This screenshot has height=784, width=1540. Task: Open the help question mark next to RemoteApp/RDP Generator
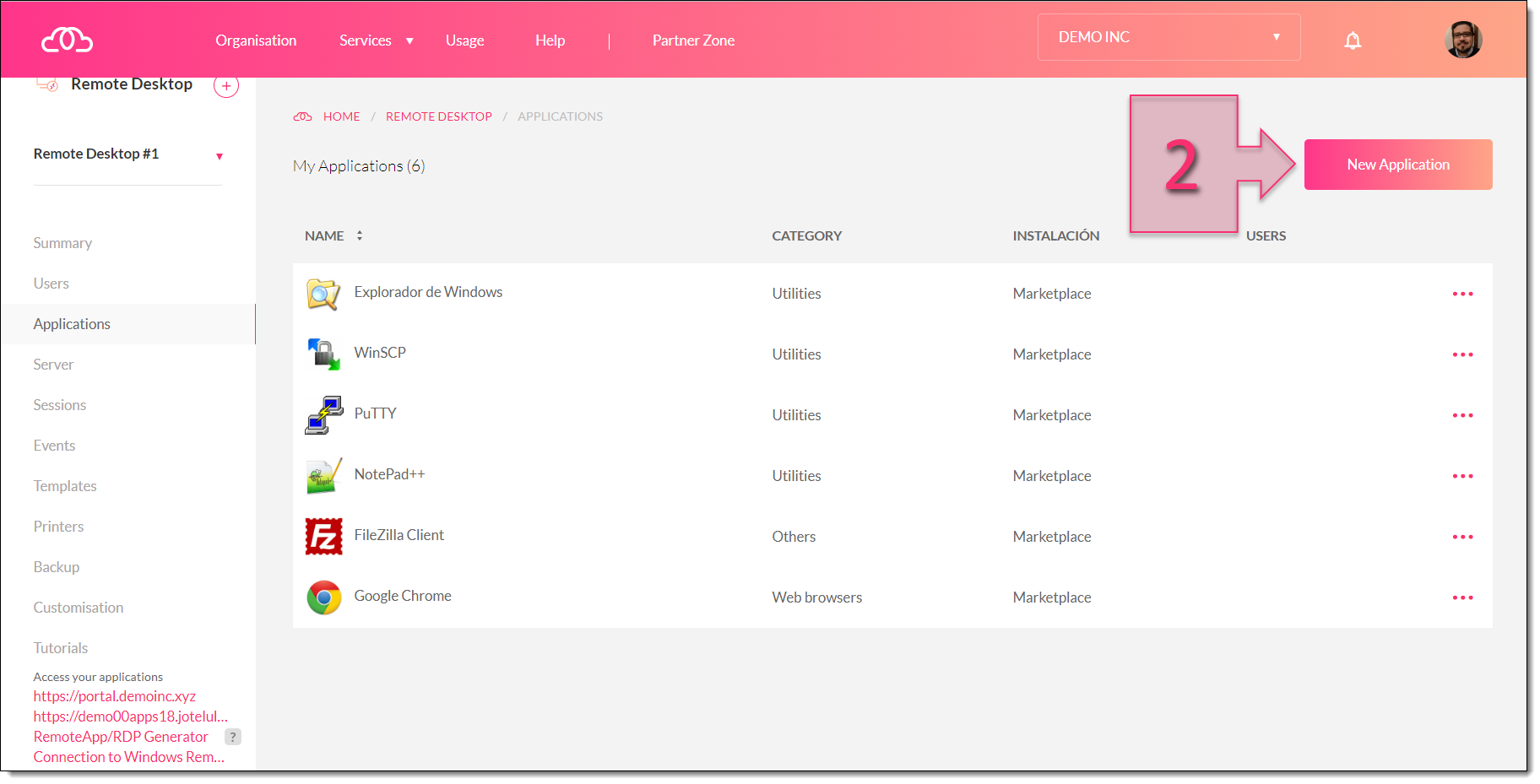[233, 737]
